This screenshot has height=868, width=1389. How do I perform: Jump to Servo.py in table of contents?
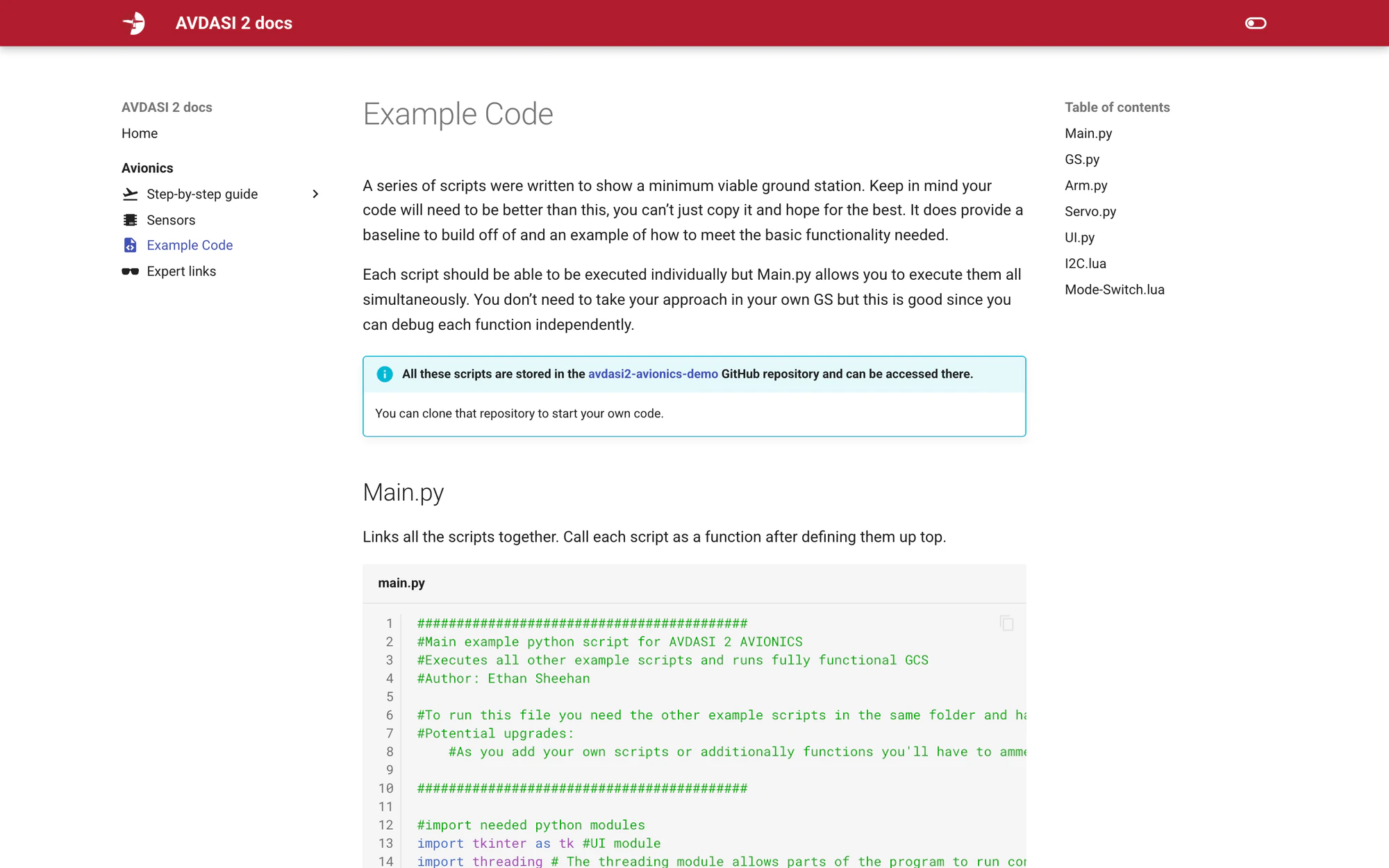[1090, 211]
